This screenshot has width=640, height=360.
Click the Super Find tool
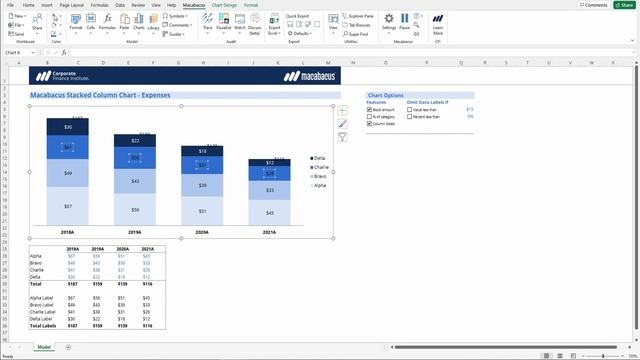click(356, 34)
